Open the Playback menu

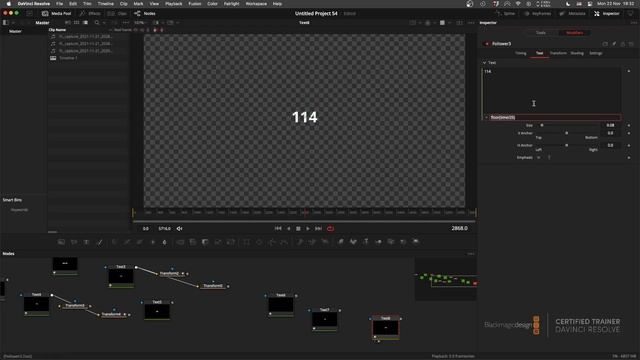point(173,4)
